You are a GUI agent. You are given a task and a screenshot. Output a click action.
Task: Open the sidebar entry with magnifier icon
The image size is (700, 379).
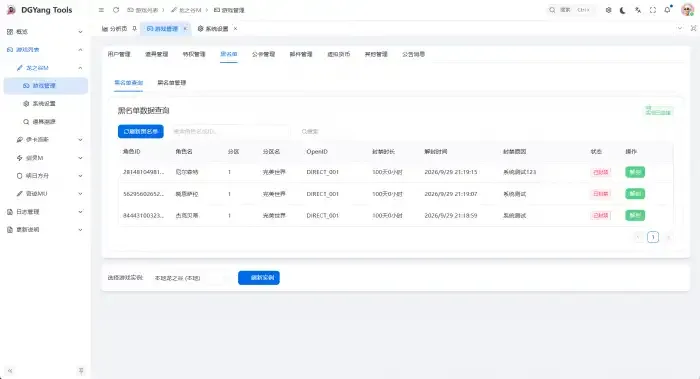45,121
